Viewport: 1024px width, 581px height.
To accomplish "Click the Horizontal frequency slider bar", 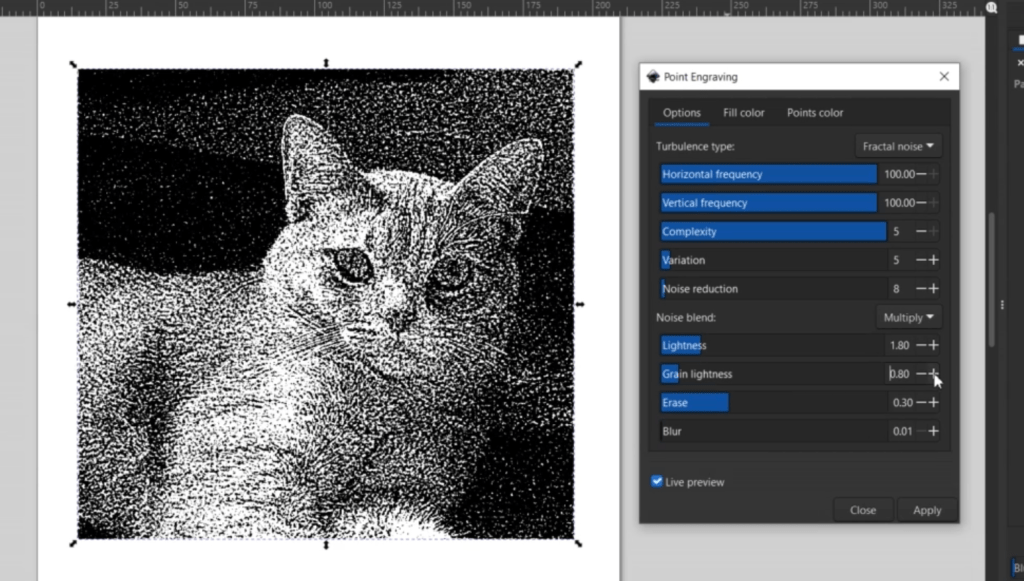I will coord(768,175).
